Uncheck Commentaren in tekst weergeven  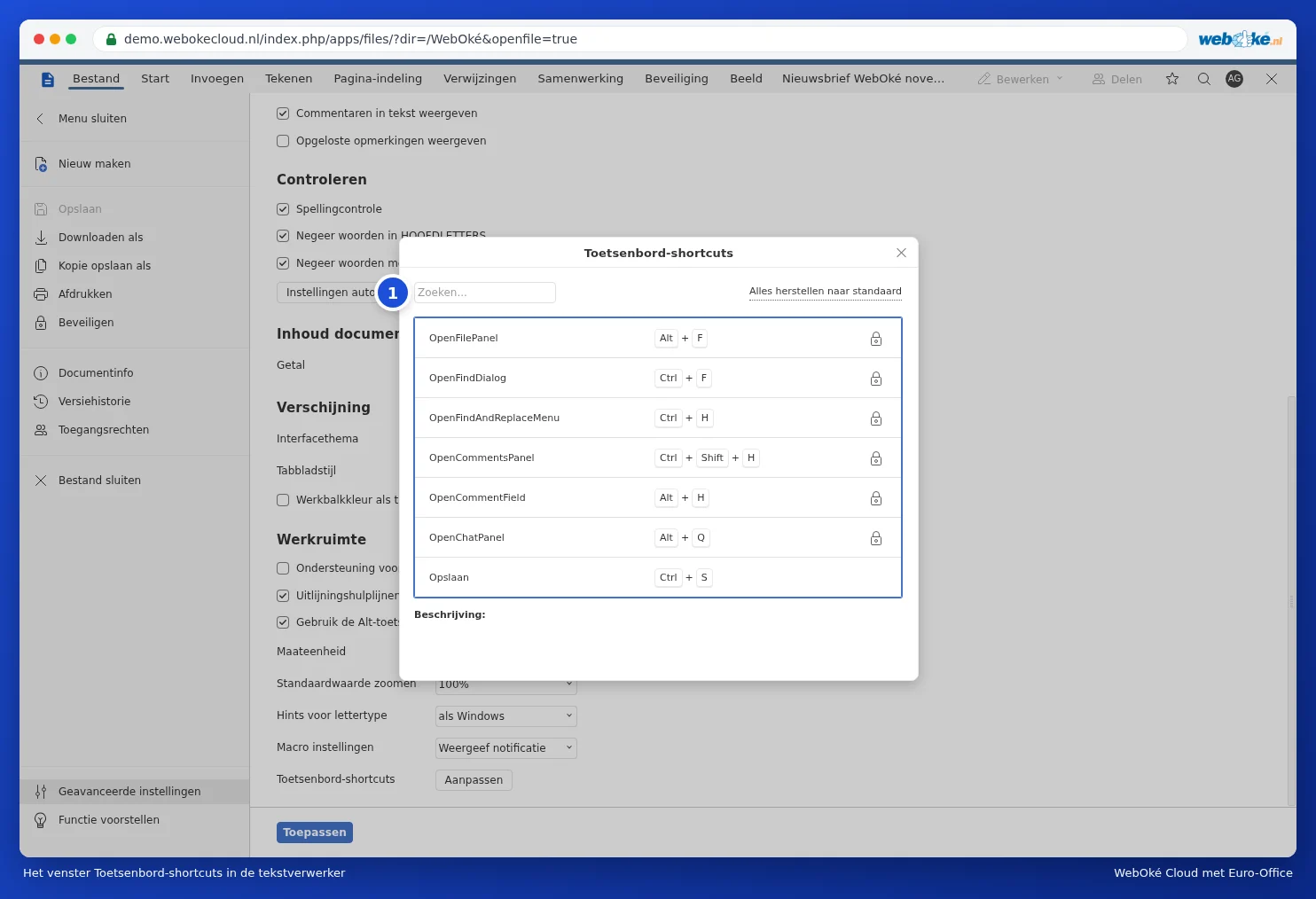click(283, 113)
